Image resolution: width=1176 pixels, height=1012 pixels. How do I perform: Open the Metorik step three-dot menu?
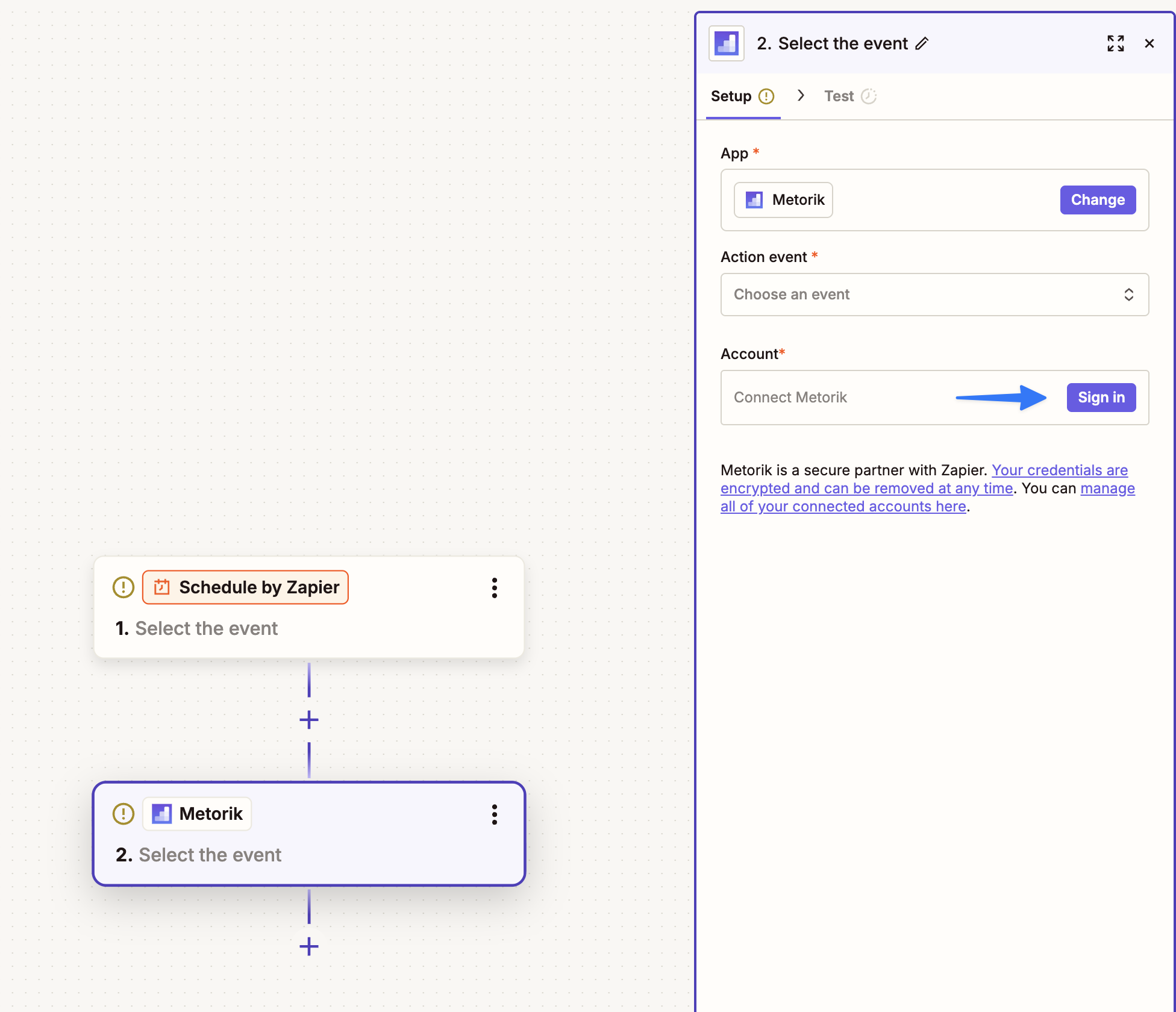[x=495, y=814]
